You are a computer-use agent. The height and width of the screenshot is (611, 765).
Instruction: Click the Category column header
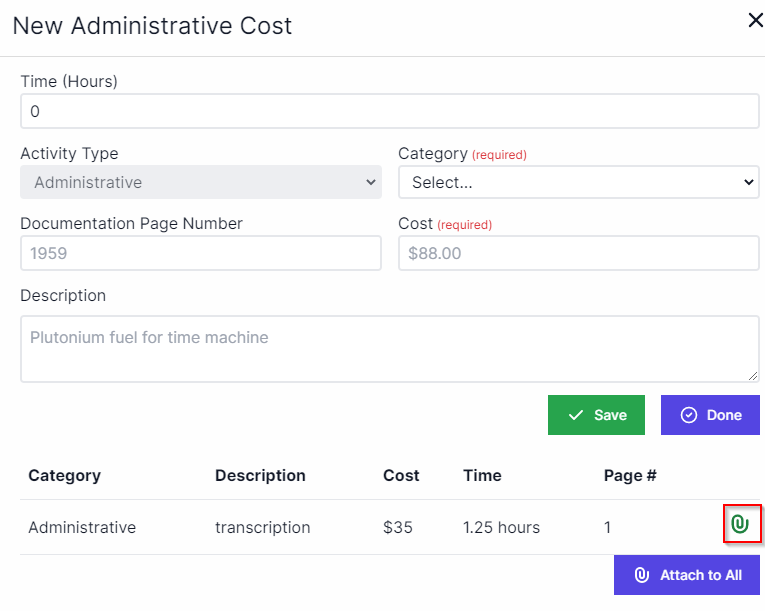coord(64,475)
